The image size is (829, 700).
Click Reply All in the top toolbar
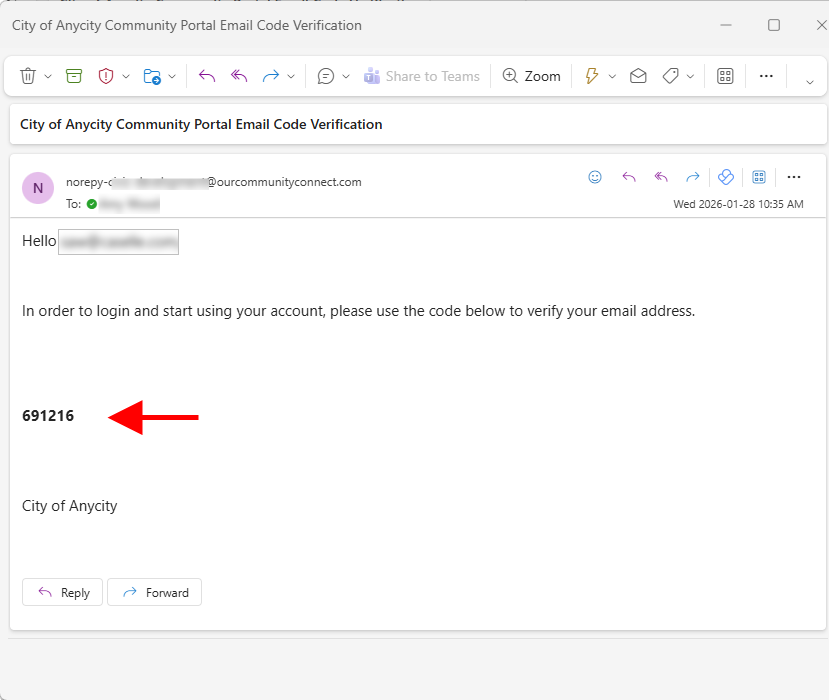point(239,76)
